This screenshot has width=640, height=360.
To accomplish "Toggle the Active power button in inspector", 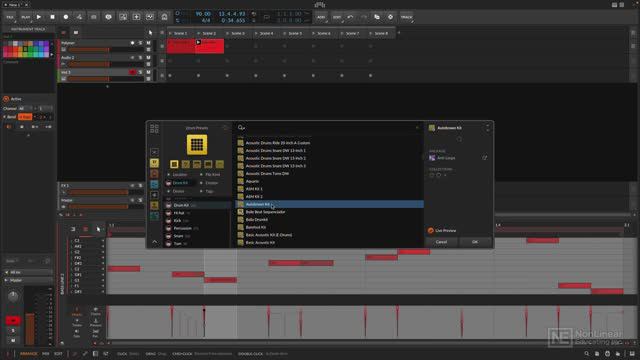I will 6,99.
